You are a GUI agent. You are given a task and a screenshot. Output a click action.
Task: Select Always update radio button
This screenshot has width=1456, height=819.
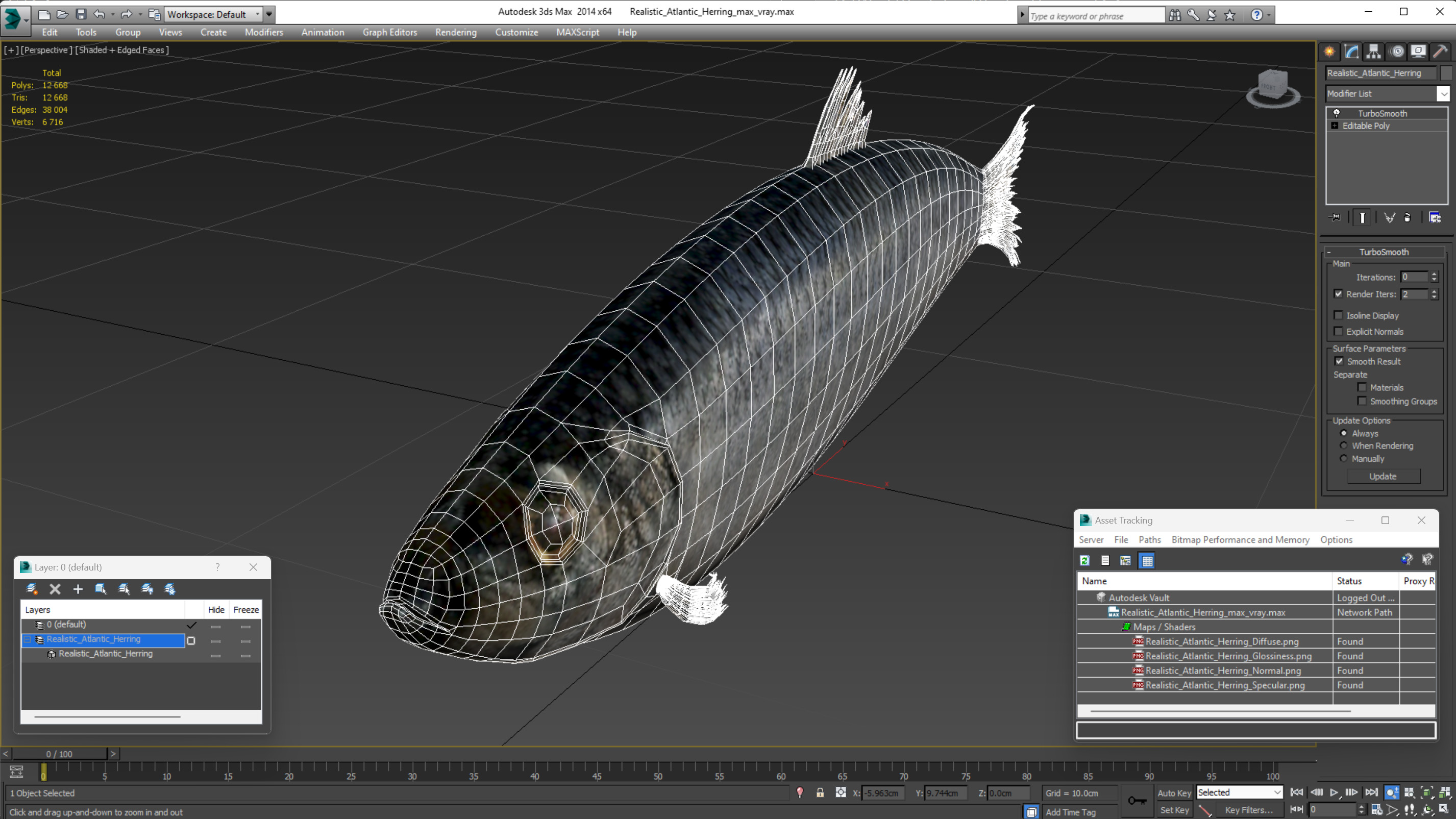(x=1344, y=433)
